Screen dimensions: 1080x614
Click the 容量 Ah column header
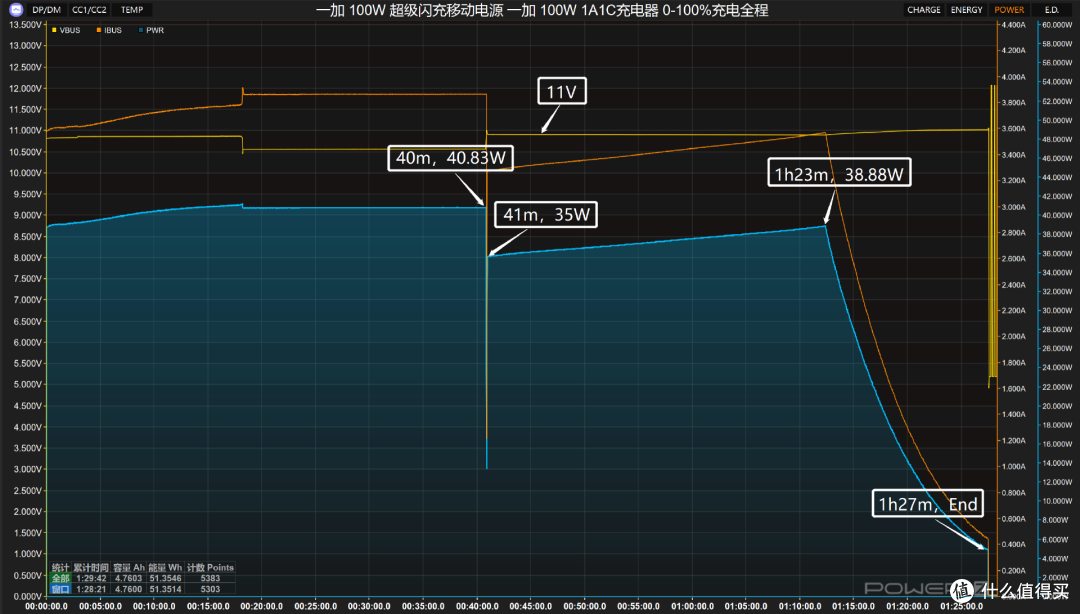(129, 568)
